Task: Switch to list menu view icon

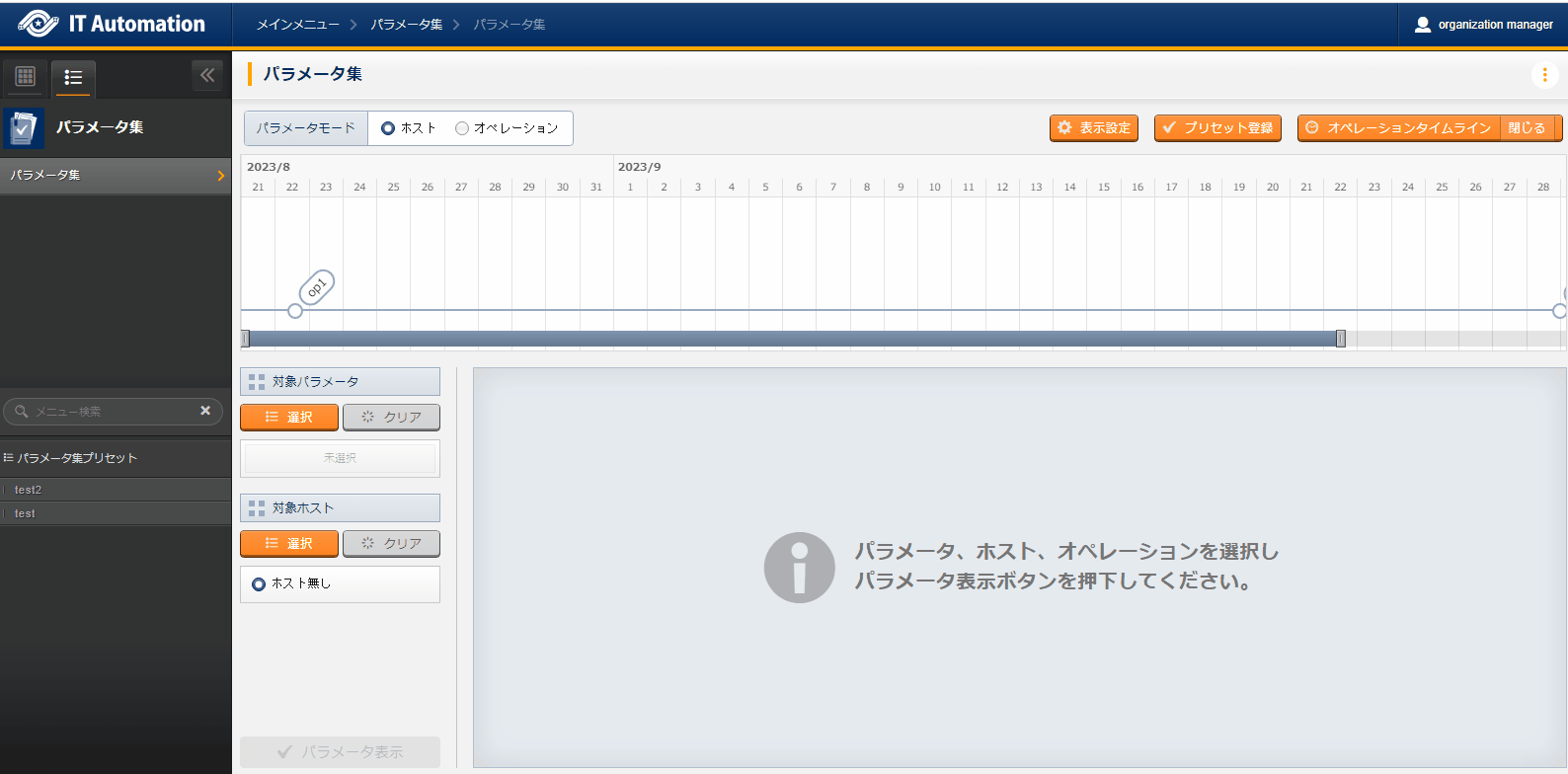Action: tap(73, 77)
